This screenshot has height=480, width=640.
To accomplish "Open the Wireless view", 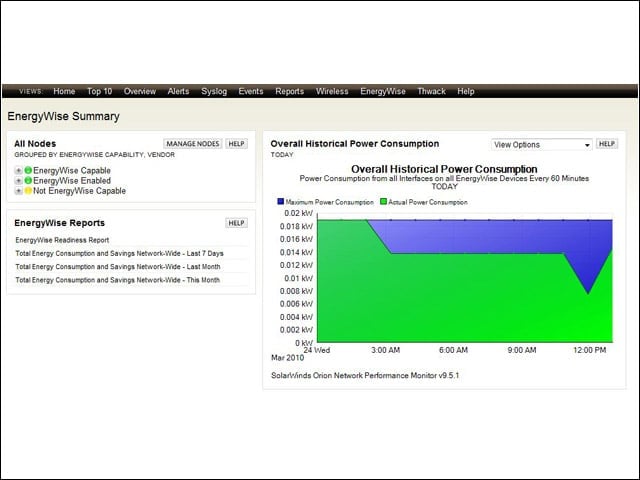I will click(x=332, y=91).
